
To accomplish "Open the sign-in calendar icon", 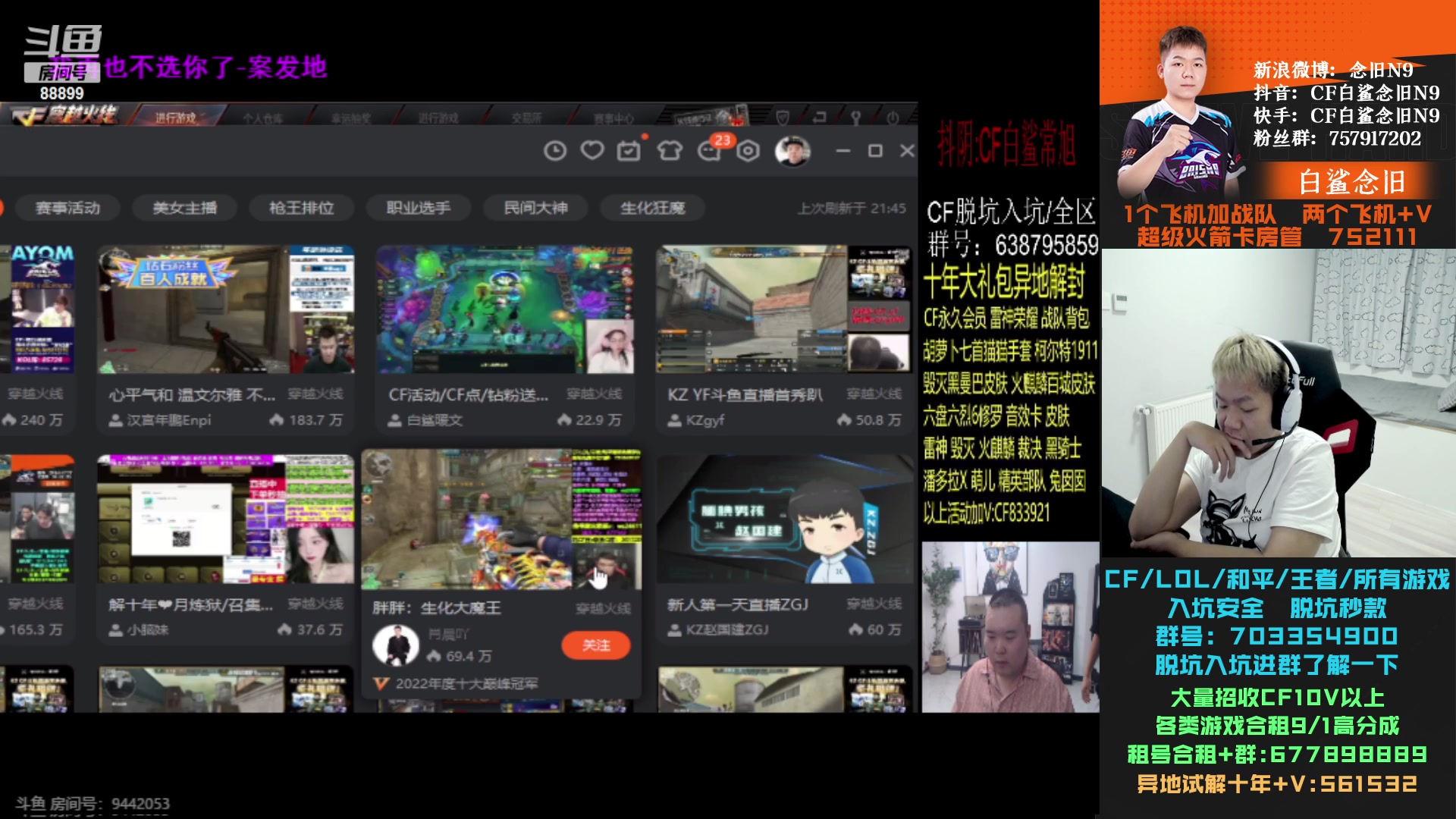I will [x=628, y=150].
